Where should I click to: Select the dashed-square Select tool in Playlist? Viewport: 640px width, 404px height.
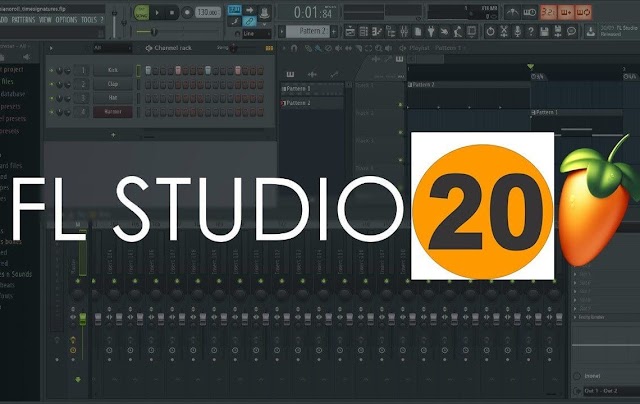[x=369, y=48]
